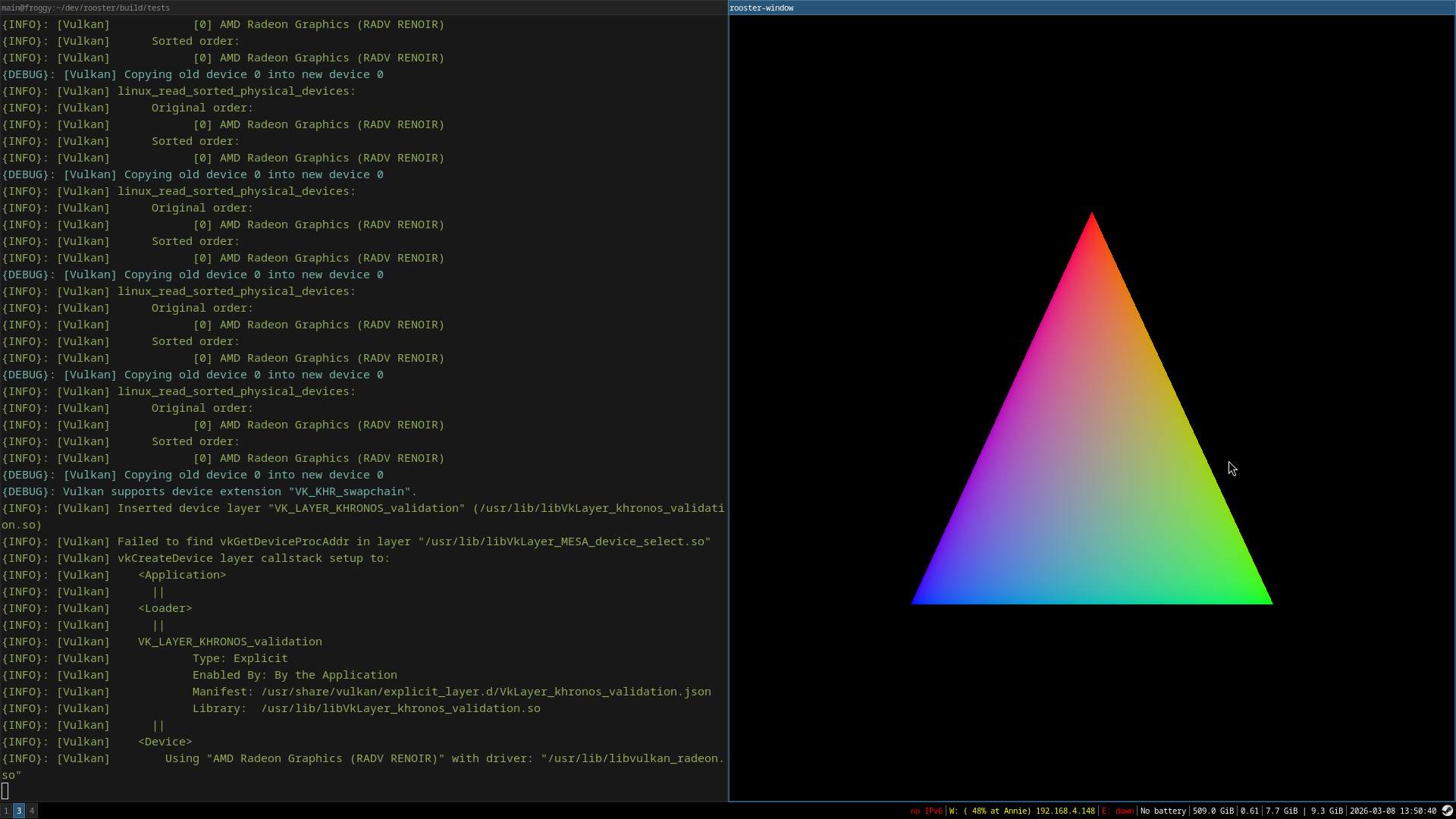Click the Steam tray icon
Image resolution: width=1456 pixels, height=819 pixels.
coord(1447,811)
